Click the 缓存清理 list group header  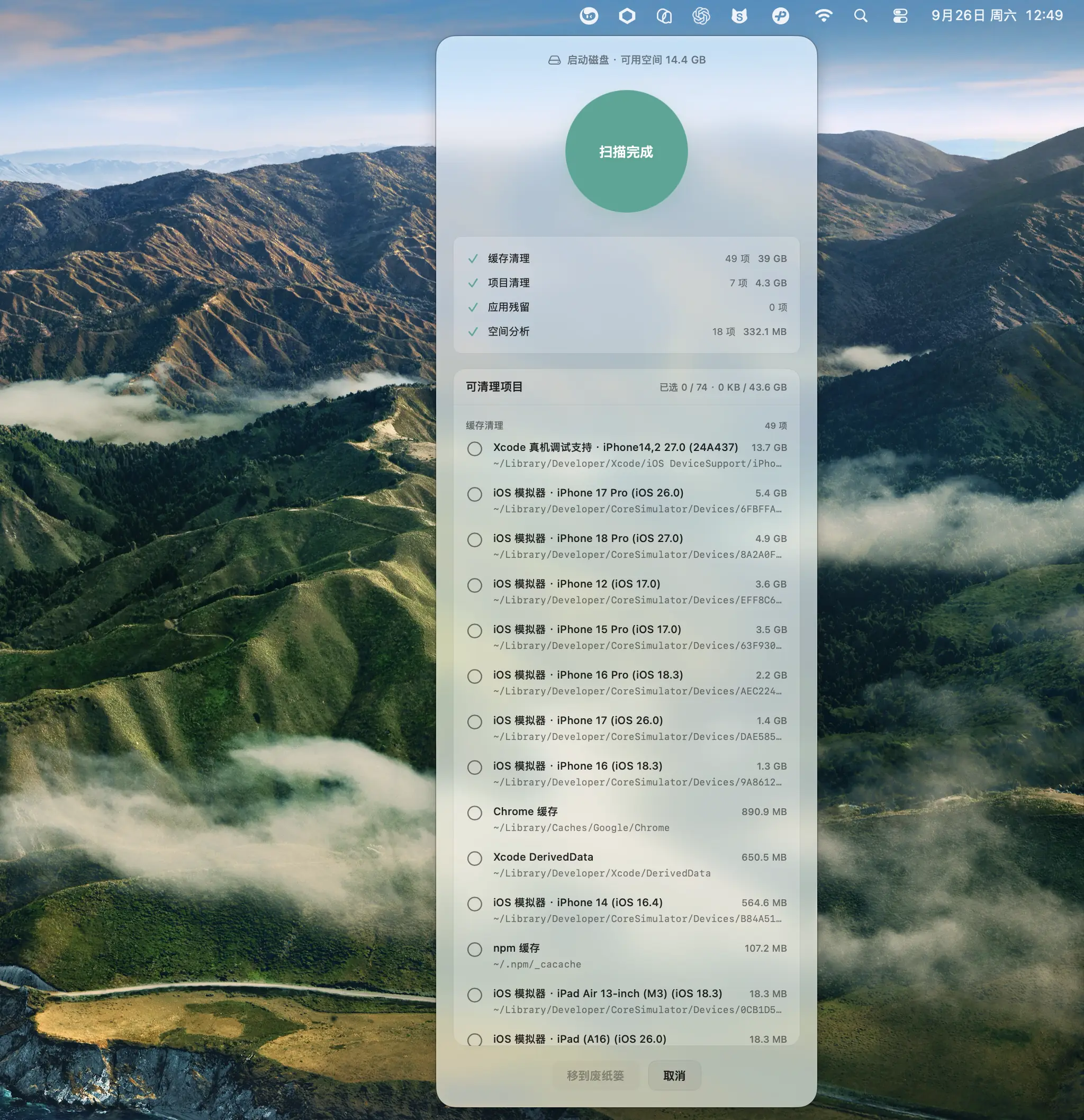484,426
